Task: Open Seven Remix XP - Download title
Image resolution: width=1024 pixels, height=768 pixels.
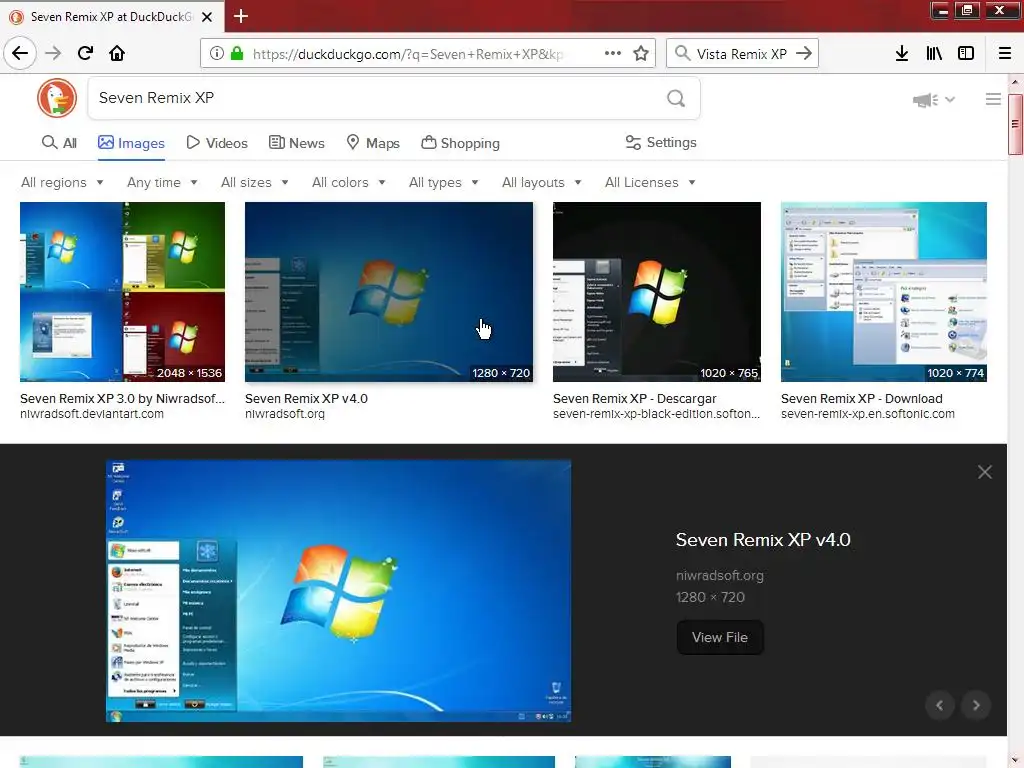Action: [x=862, y=398]
